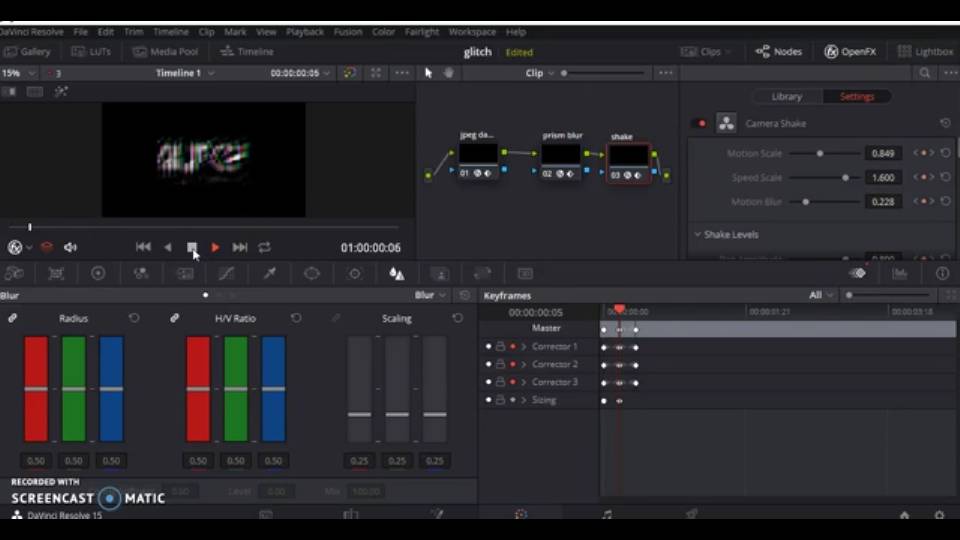
Task: Lock the Corrector 1 keyframe track
Action: (500, 347)
